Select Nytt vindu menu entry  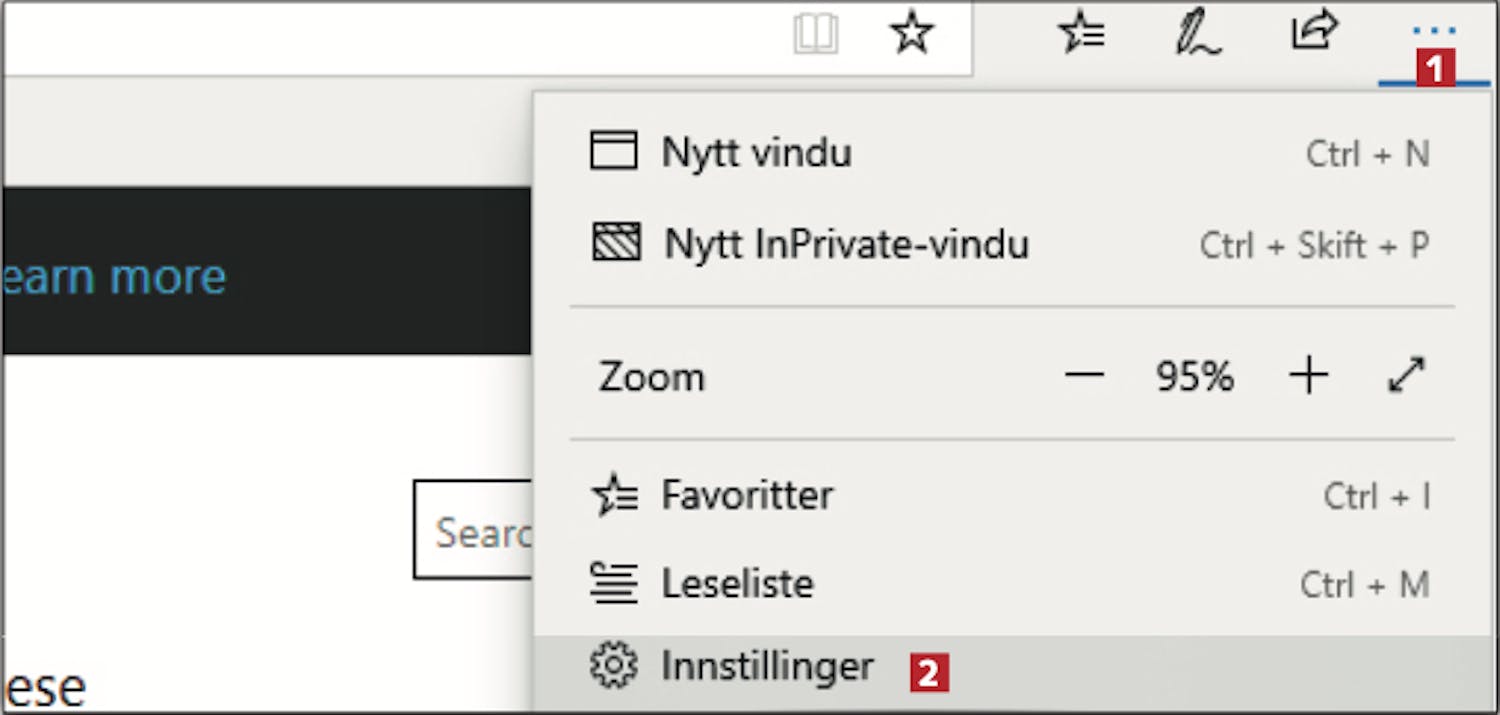(1012, 153)
